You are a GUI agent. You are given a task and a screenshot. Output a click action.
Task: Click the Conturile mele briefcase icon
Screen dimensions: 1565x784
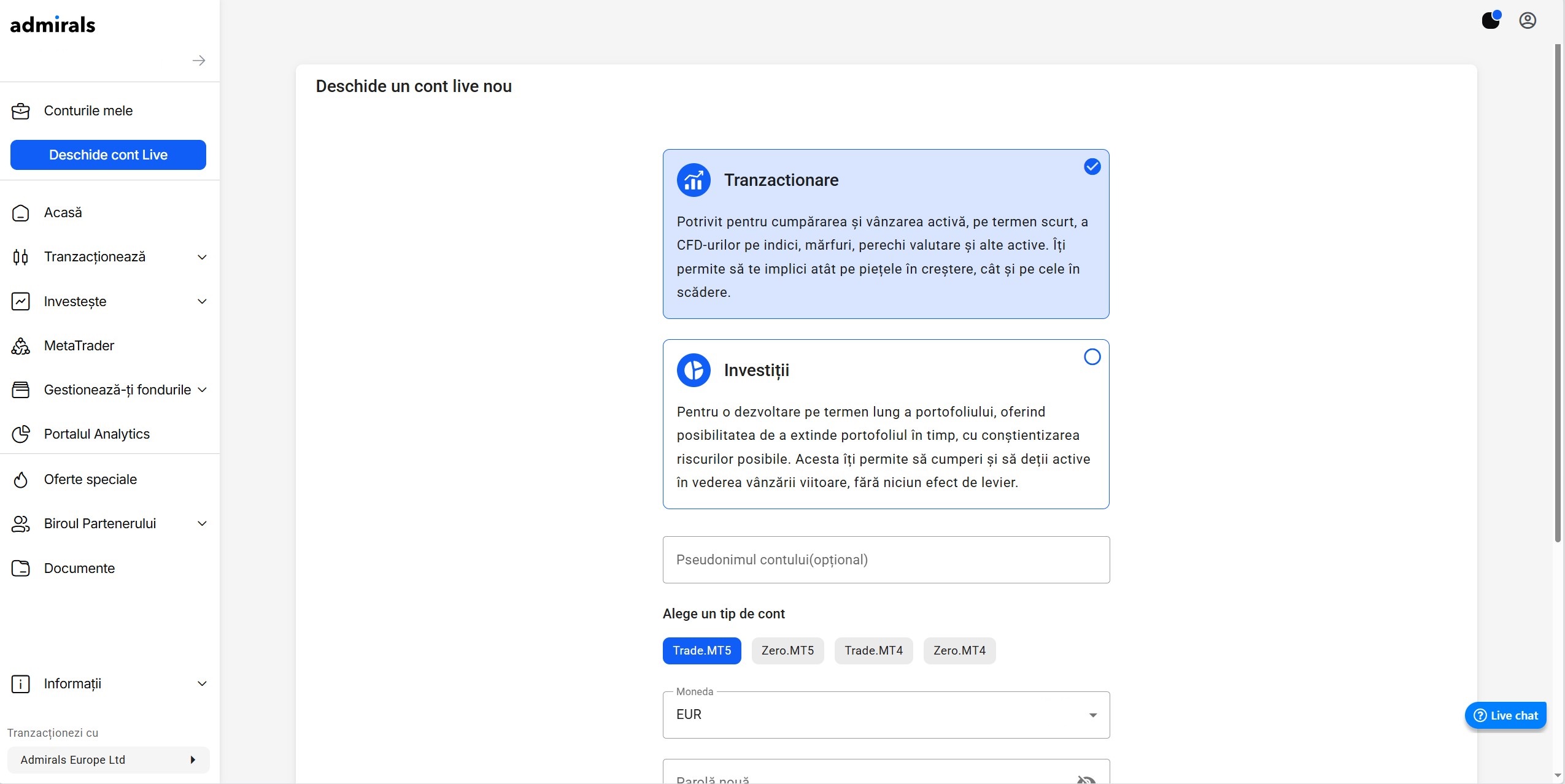pyautogui.click(x=21, y=111)
